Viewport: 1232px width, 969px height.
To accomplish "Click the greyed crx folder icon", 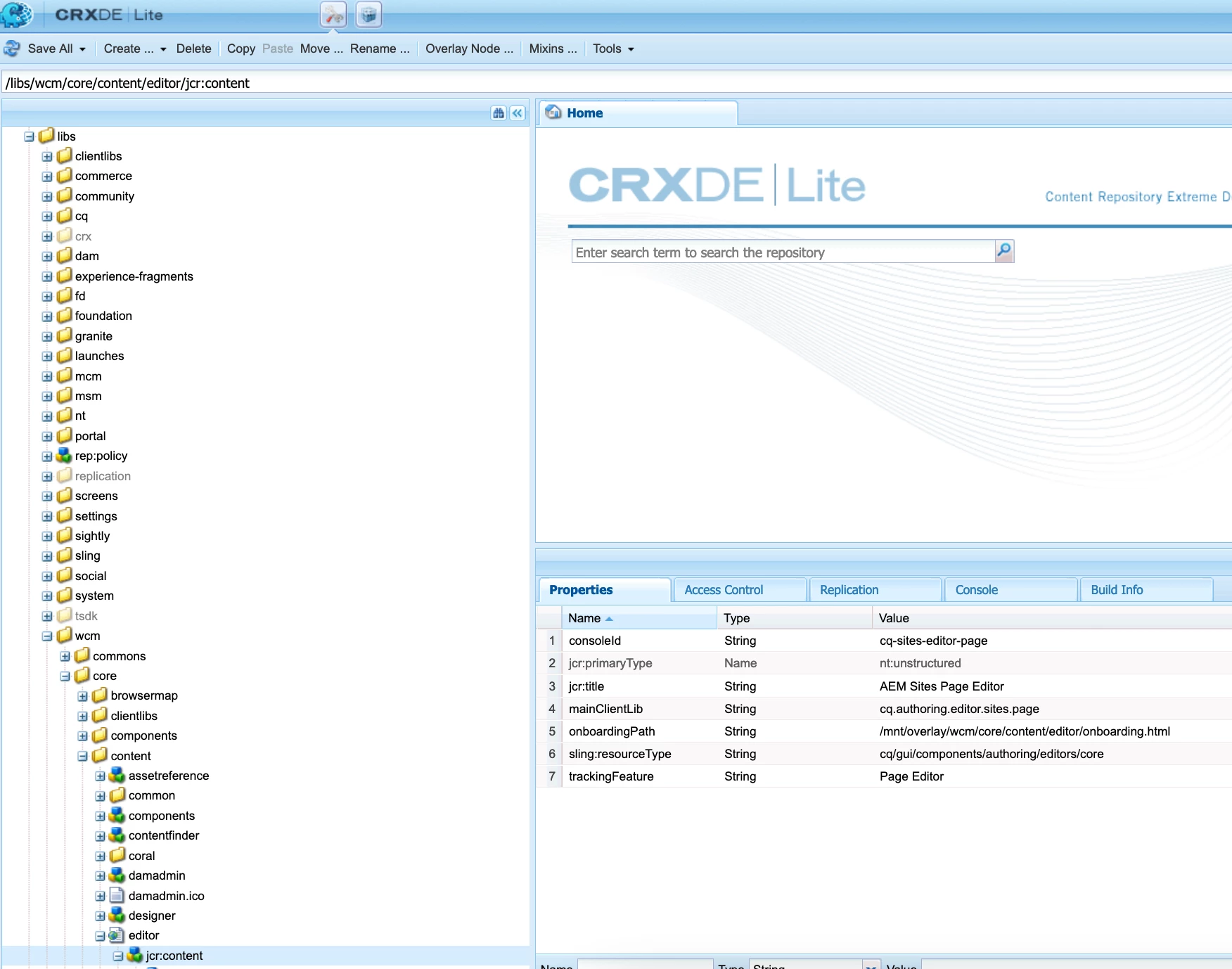I will point(64,236).
